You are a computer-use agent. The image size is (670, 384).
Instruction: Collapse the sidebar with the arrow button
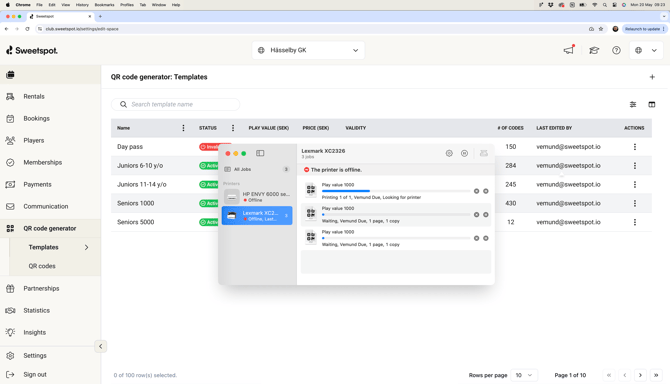point(100,346)
